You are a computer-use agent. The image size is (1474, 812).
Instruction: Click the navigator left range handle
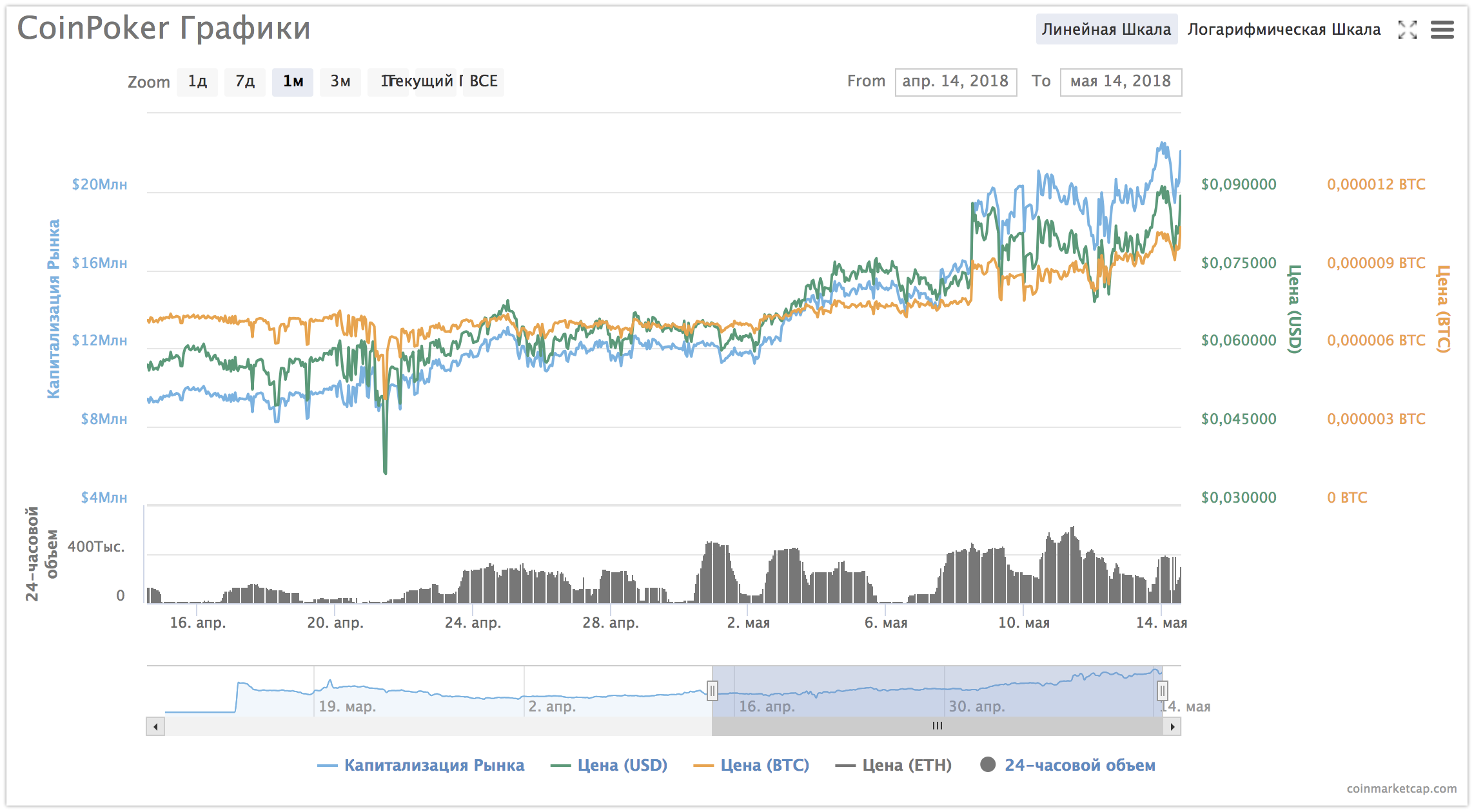[712, 691]
